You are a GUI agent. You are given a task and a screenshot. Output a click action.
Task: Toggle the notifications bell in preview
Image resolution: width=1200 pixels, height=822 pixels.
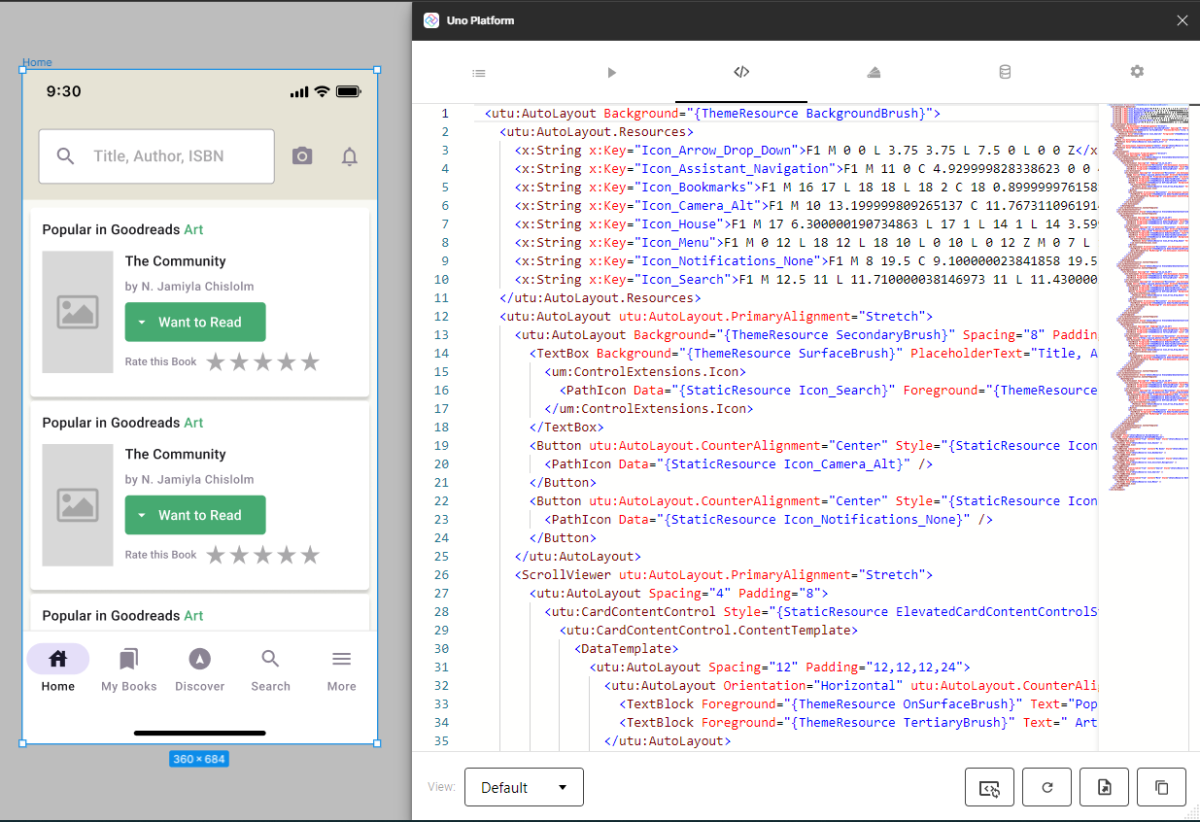(349, 156)
